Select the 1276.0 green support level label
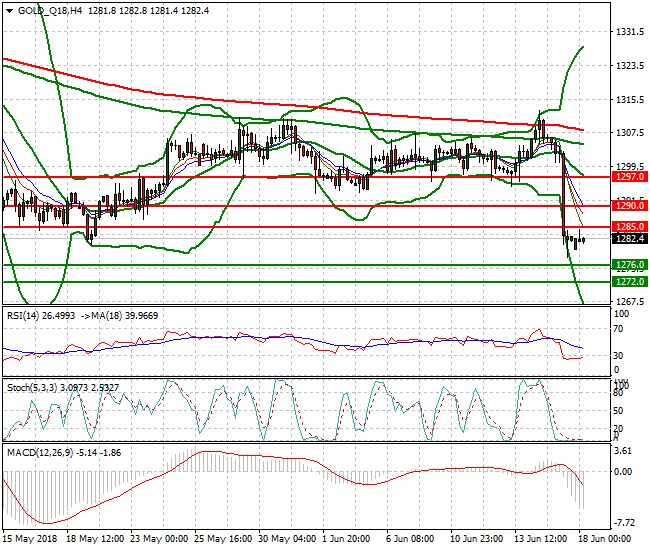The height and width of the screenshot is (550, 650). 630,265
